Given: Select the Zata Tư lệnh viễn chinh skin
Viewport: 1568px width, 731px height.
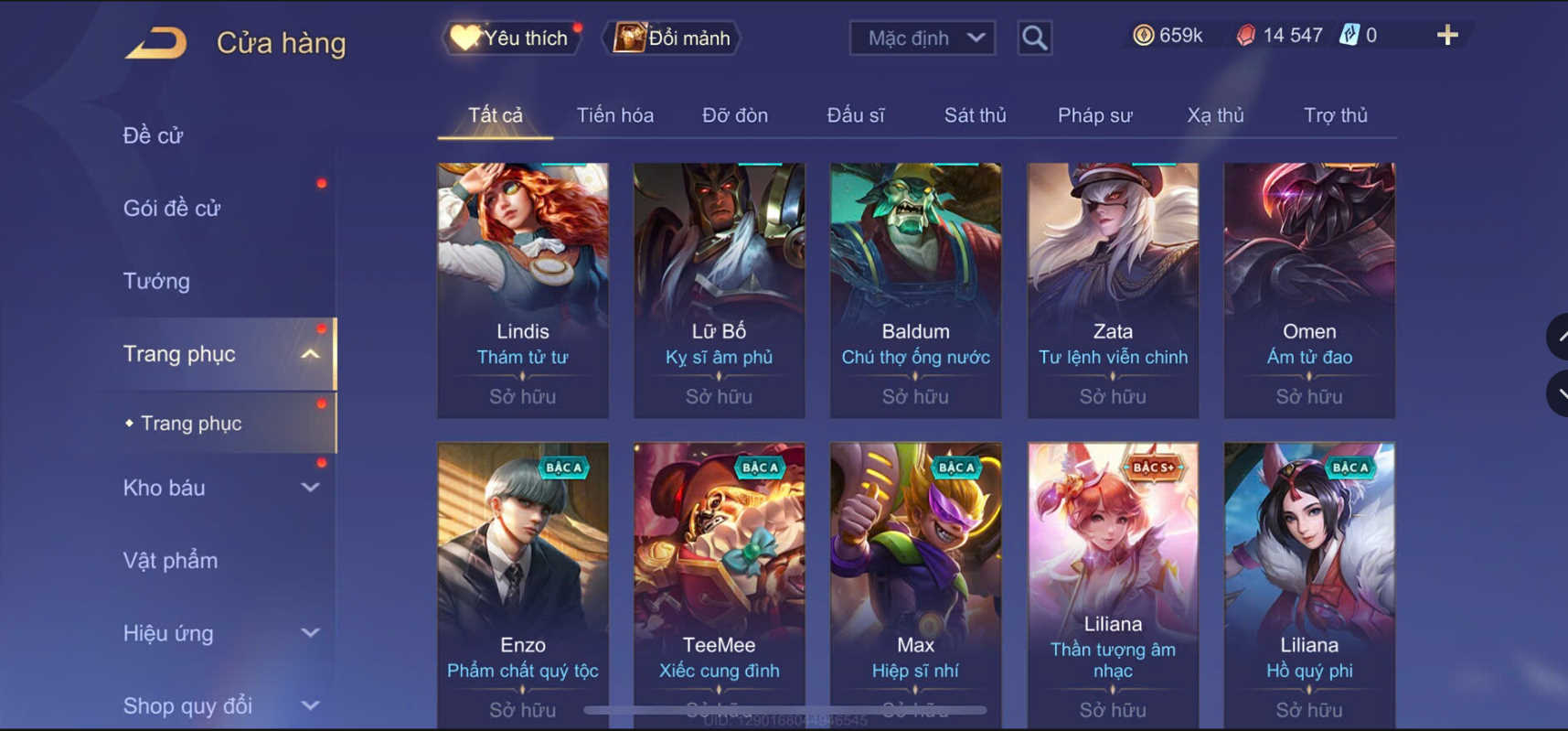Looking at the screenshot, I should pos(1113,290).
